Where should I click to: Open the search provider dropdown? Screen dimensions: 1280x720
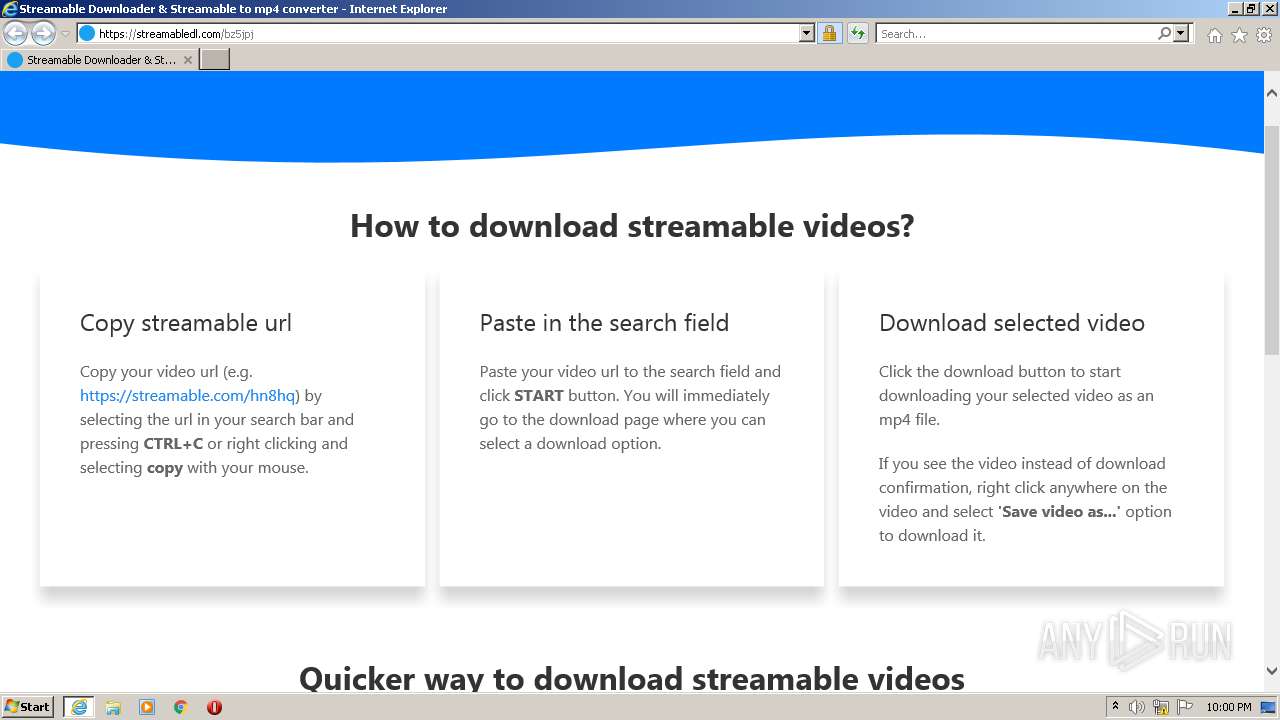click(x=1182, y=34)
